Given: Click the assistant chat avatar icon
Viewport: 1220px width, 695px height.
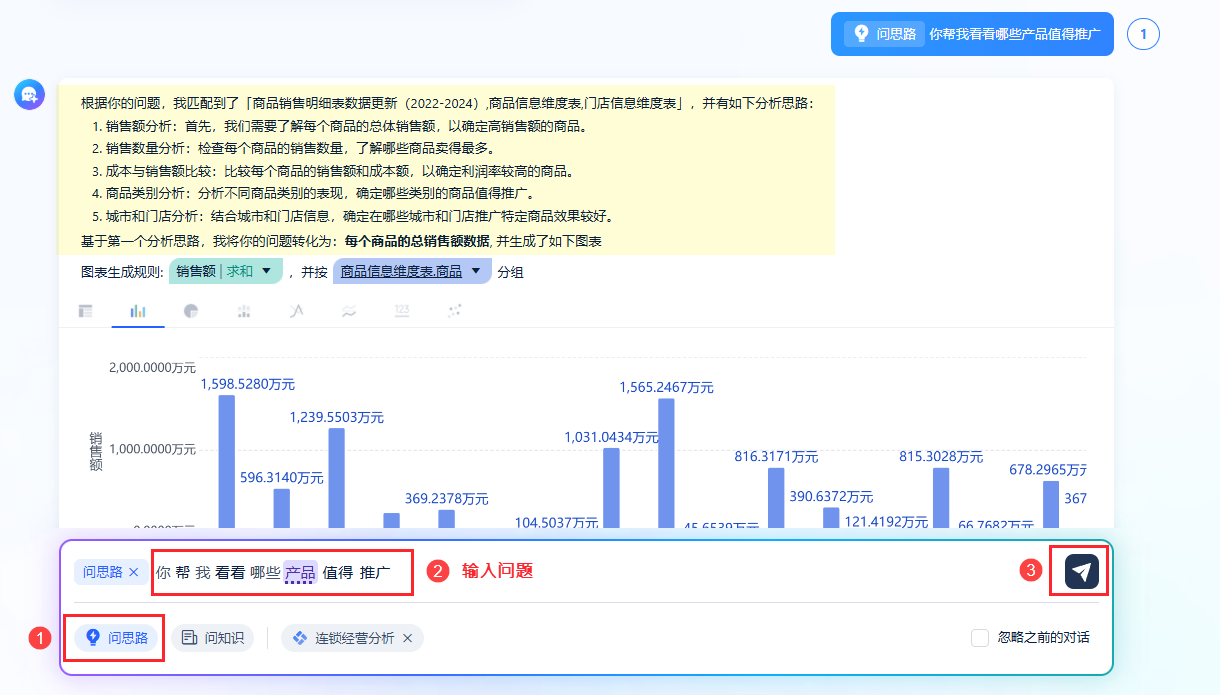Looking at the screenshot, I should click(x=29, y=94).
